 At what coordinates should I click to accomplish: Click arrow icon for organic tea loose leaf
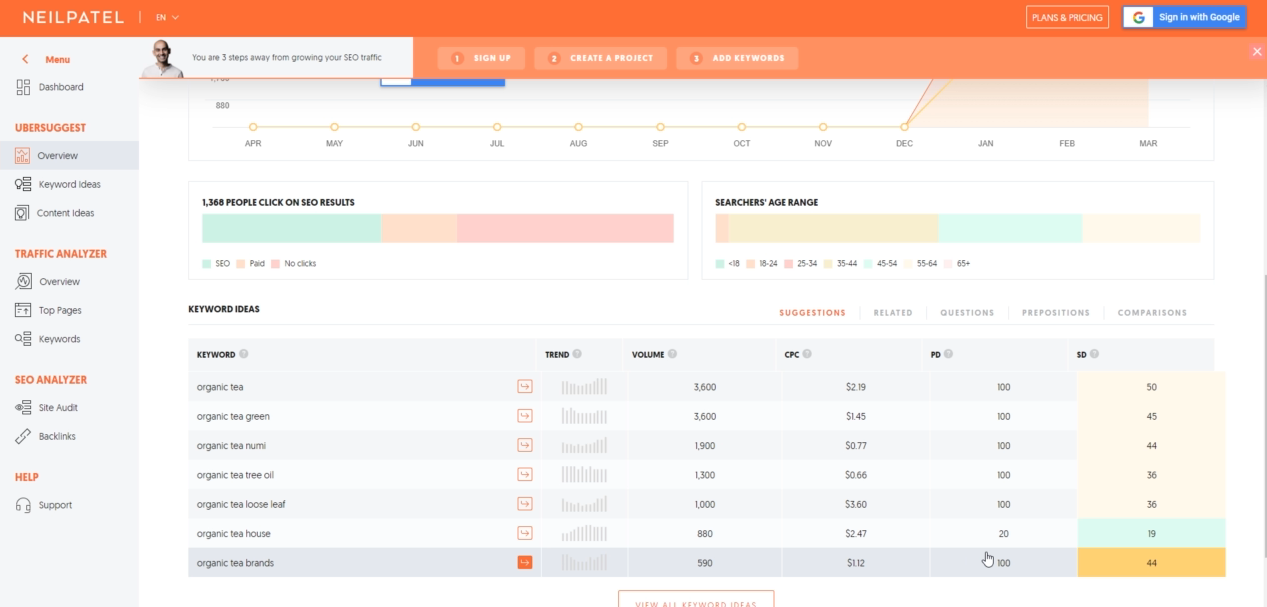[525, 504]
